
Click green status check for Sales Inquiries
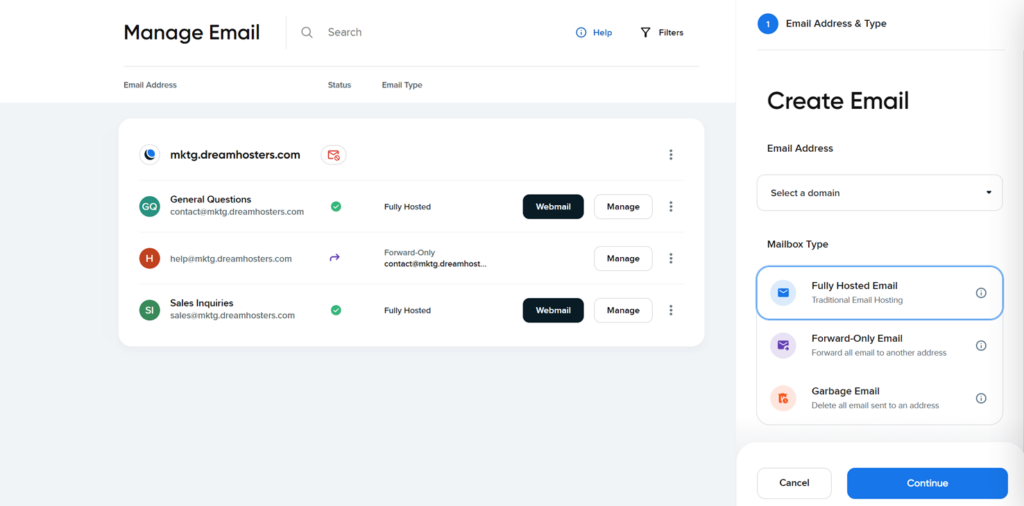[336, 310]
